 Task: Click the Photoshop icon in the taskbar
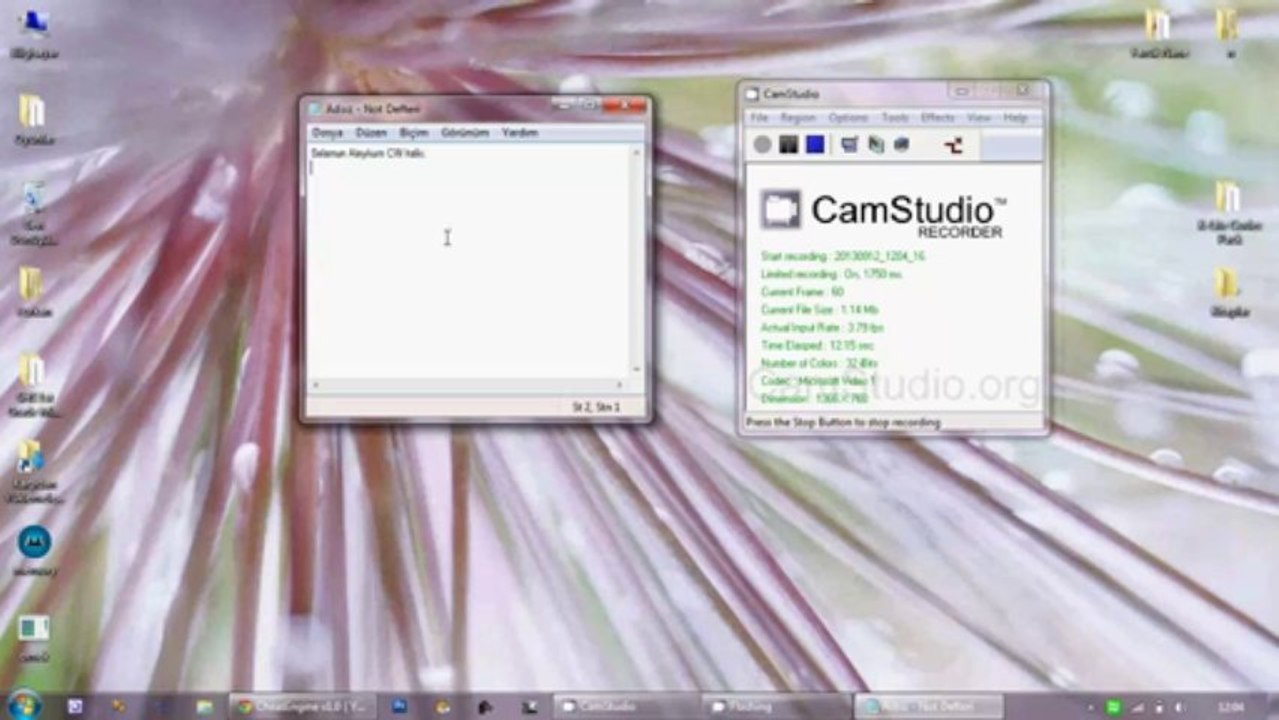pyautogui.click(x=399, y=706)
